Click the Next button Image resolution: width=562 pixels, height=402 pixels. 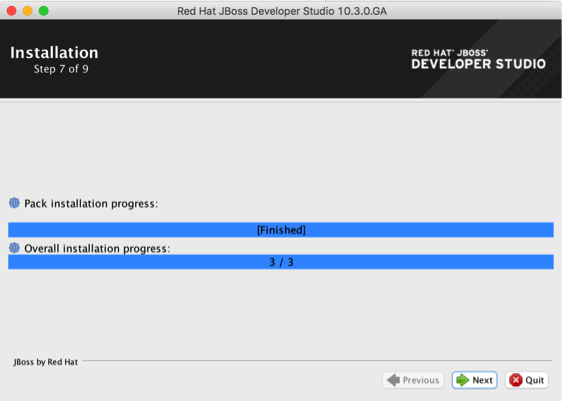tap(475, 380)
